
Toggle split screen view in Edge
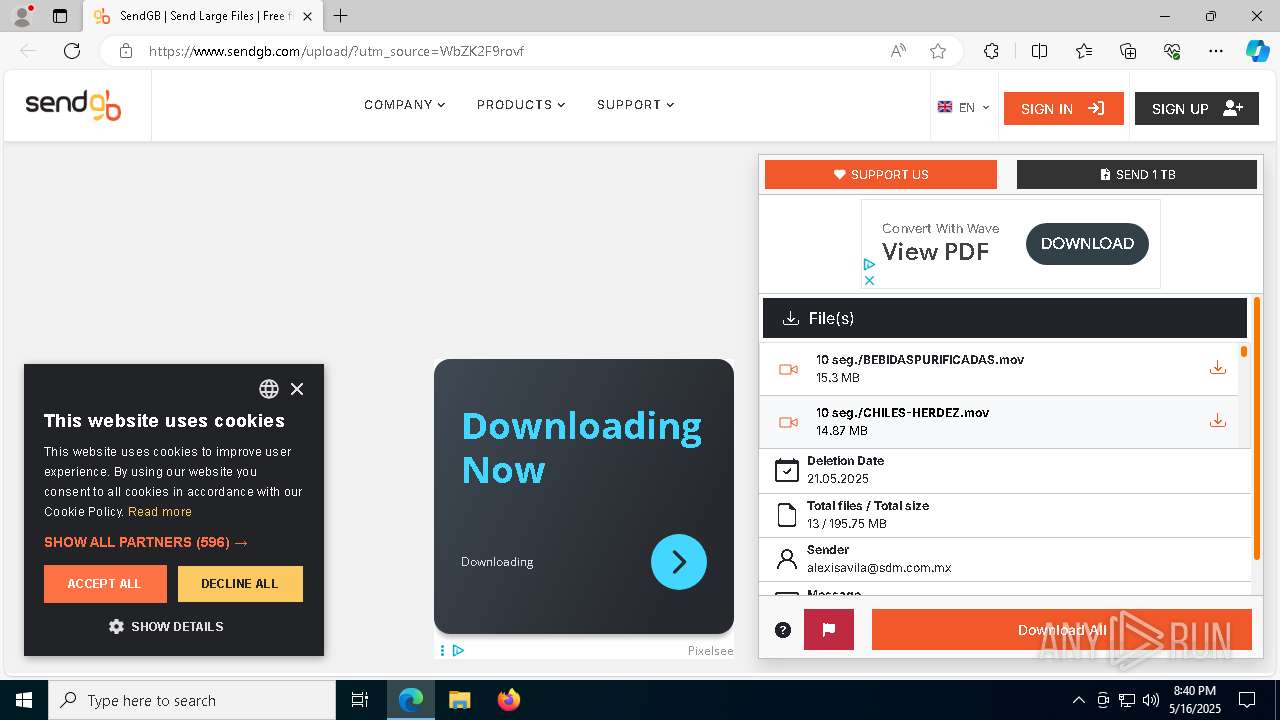1039,51
